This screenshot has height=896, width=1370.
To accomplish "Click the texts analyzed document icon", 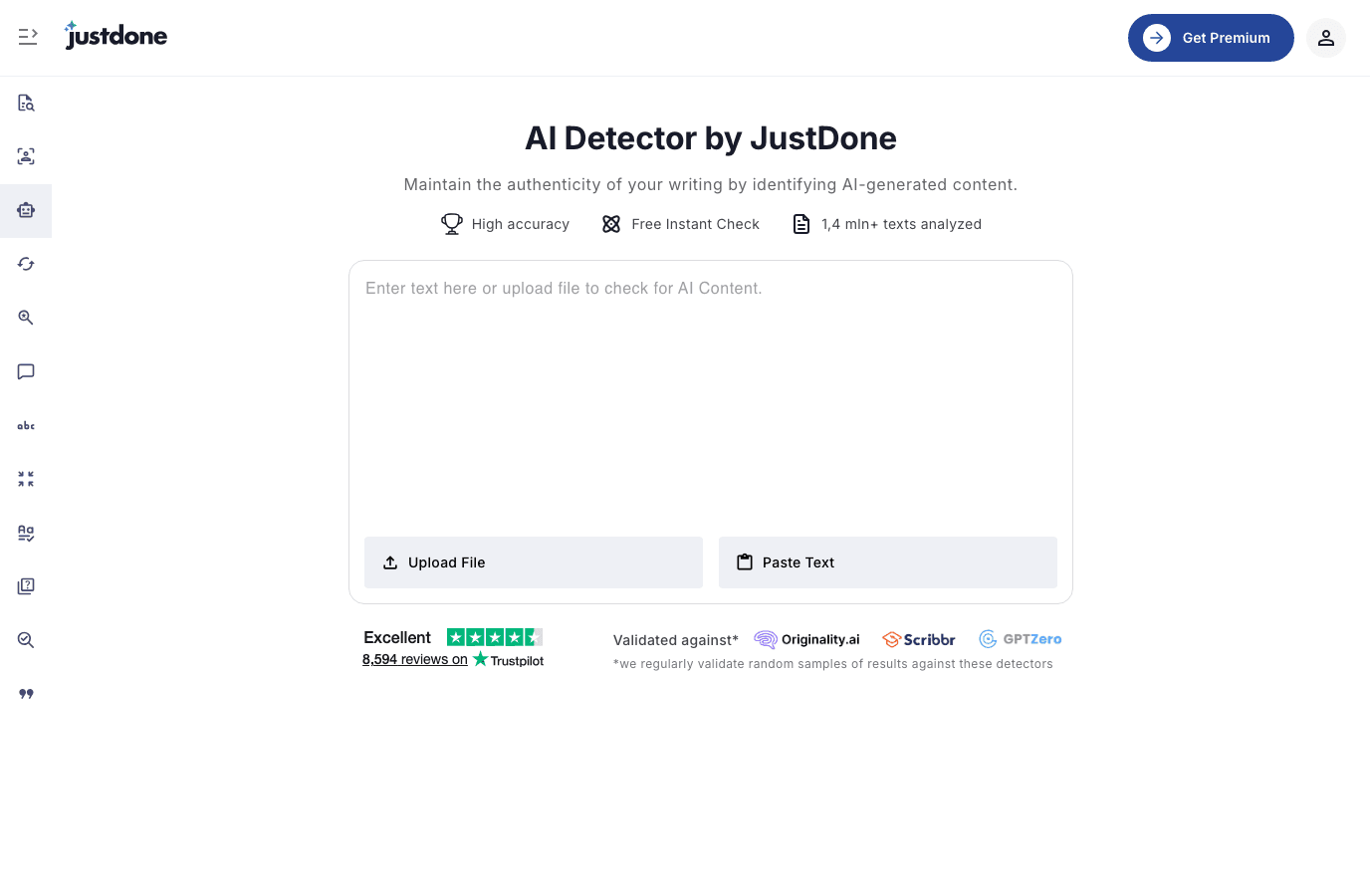I will [801, 224].
